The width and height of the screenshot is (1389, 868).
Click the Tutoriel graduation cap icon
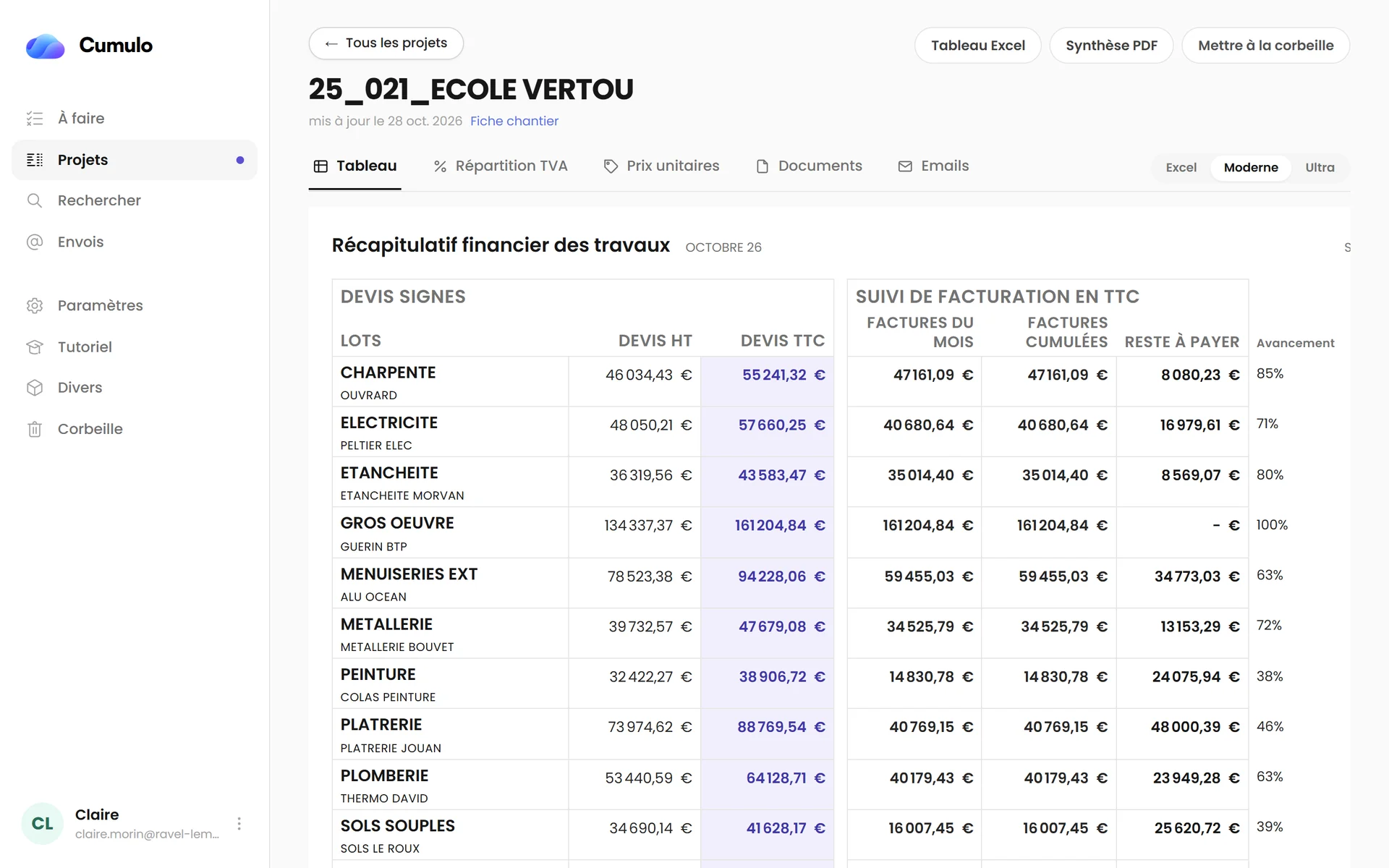(35, 346)
